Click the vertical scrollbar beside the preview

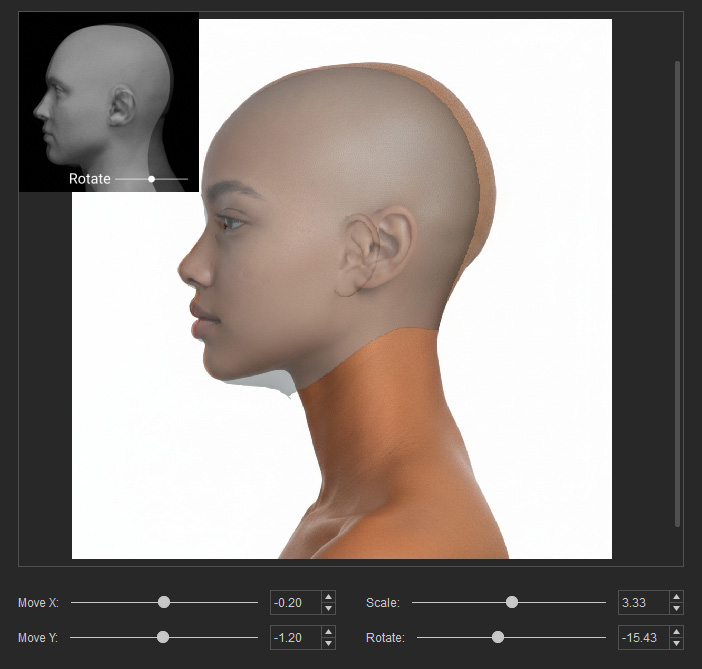pos(677,294)
